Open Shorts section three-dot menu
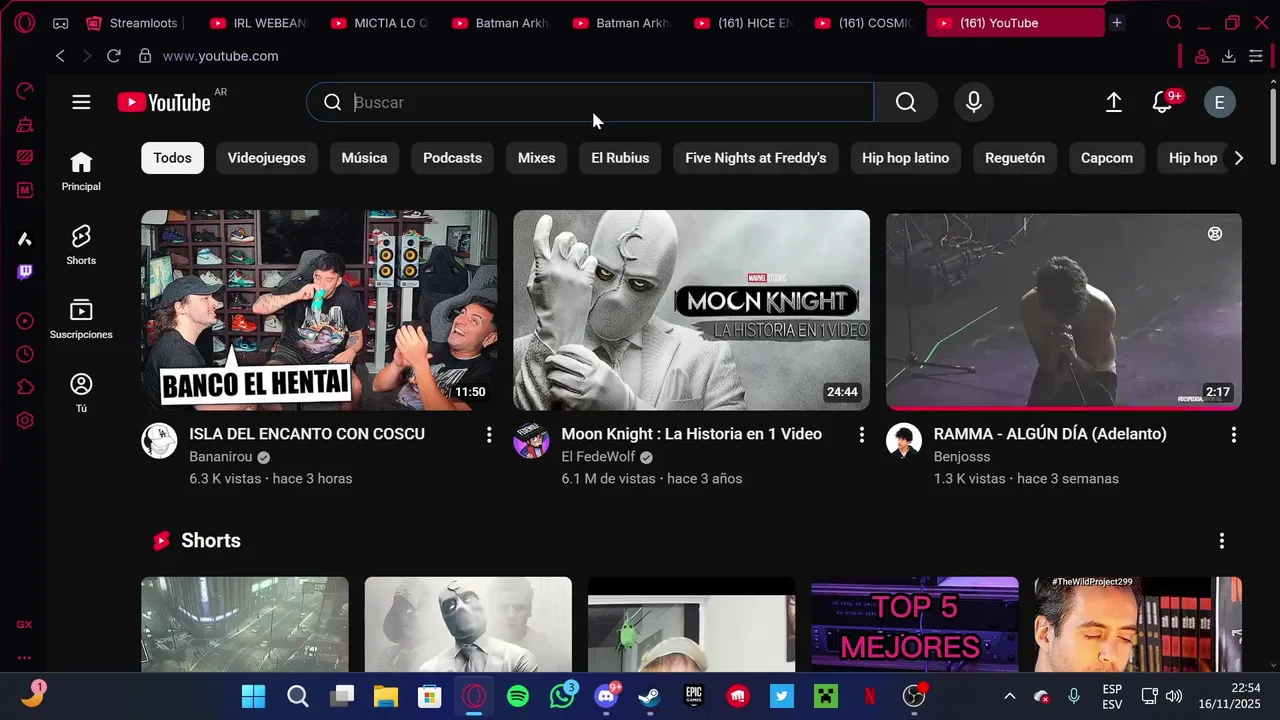 [1221, 541]
